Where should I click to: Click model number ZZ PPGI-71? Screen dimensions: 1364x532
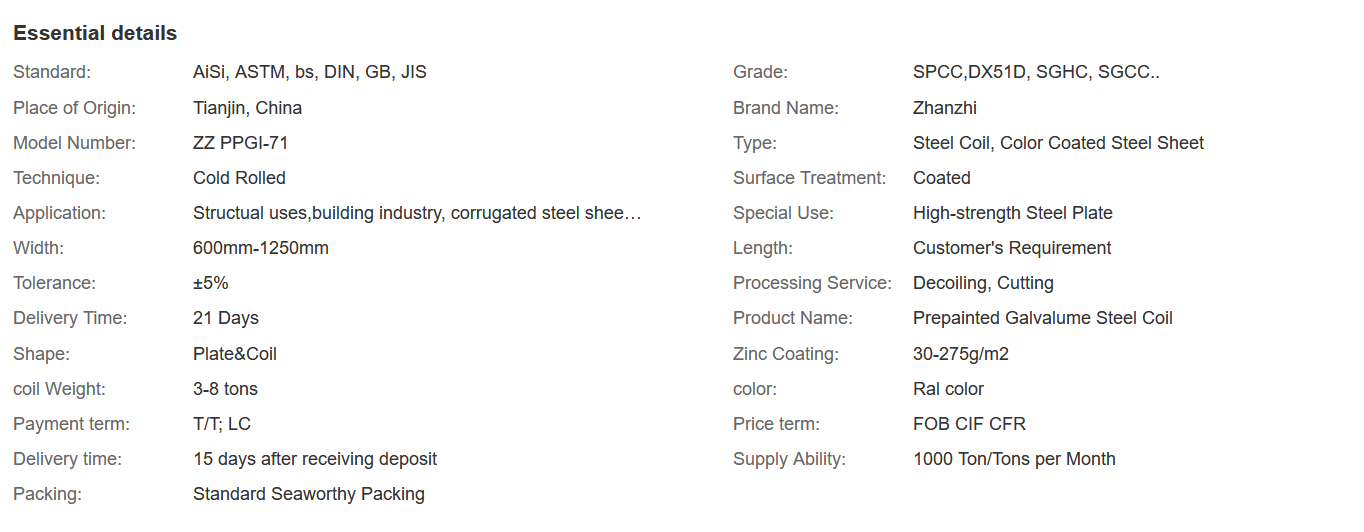click(240, 143)
